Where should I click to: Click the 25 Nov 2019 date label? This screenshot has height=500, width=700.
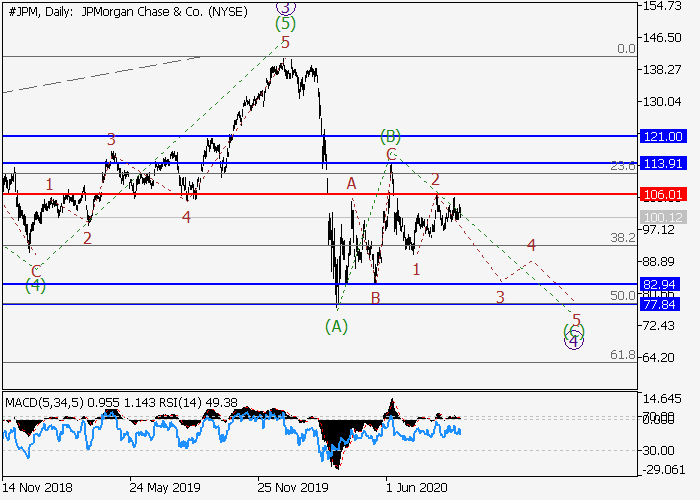tap(291, 489)
